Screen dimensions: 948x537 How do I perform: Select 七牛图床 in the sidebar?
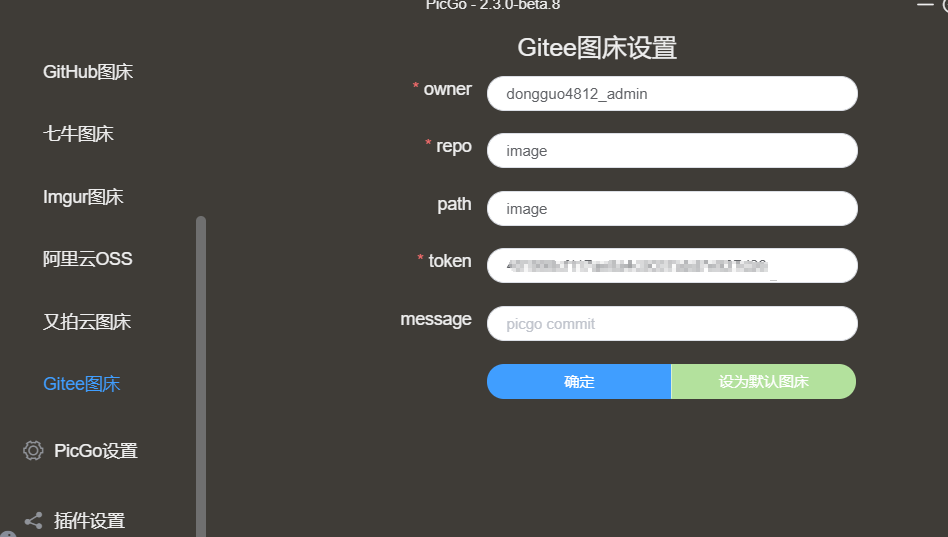coord(78,134)
